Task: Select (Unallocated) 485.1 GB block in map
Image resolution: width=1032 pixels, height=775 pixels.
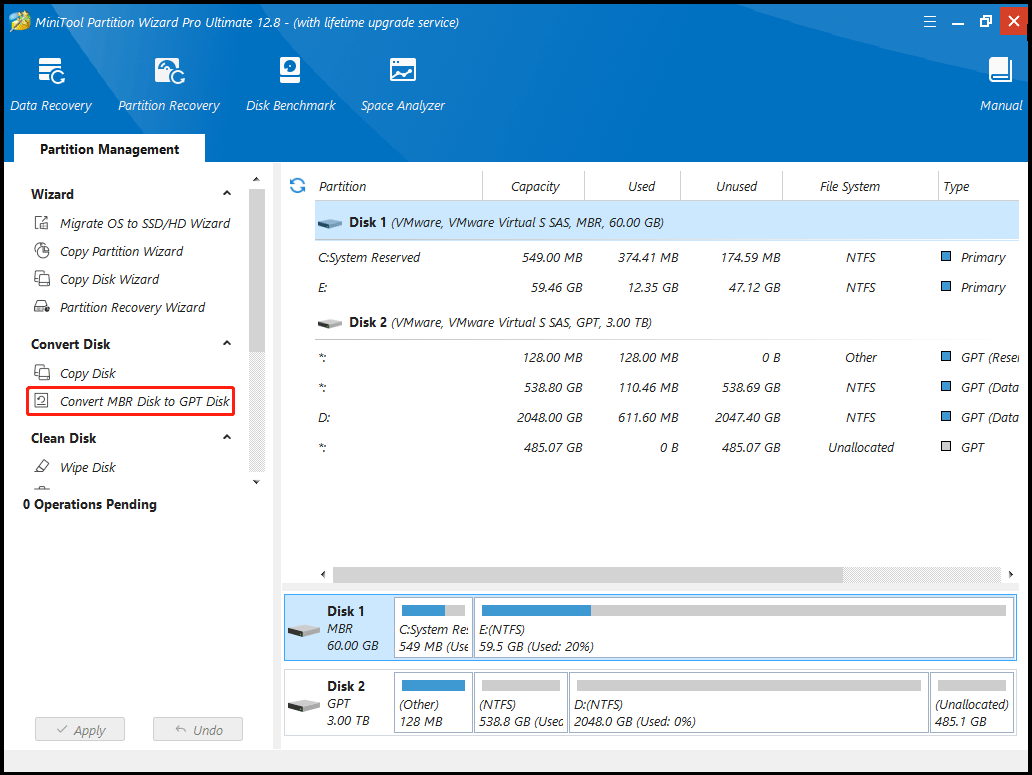Action: (x=971, y=702)
